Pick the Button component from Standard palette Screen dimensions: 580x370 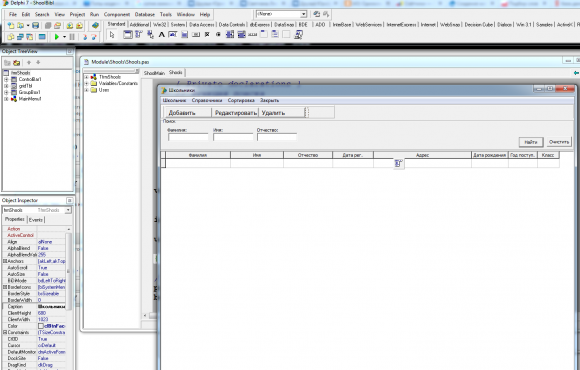(x=196, y=34)
